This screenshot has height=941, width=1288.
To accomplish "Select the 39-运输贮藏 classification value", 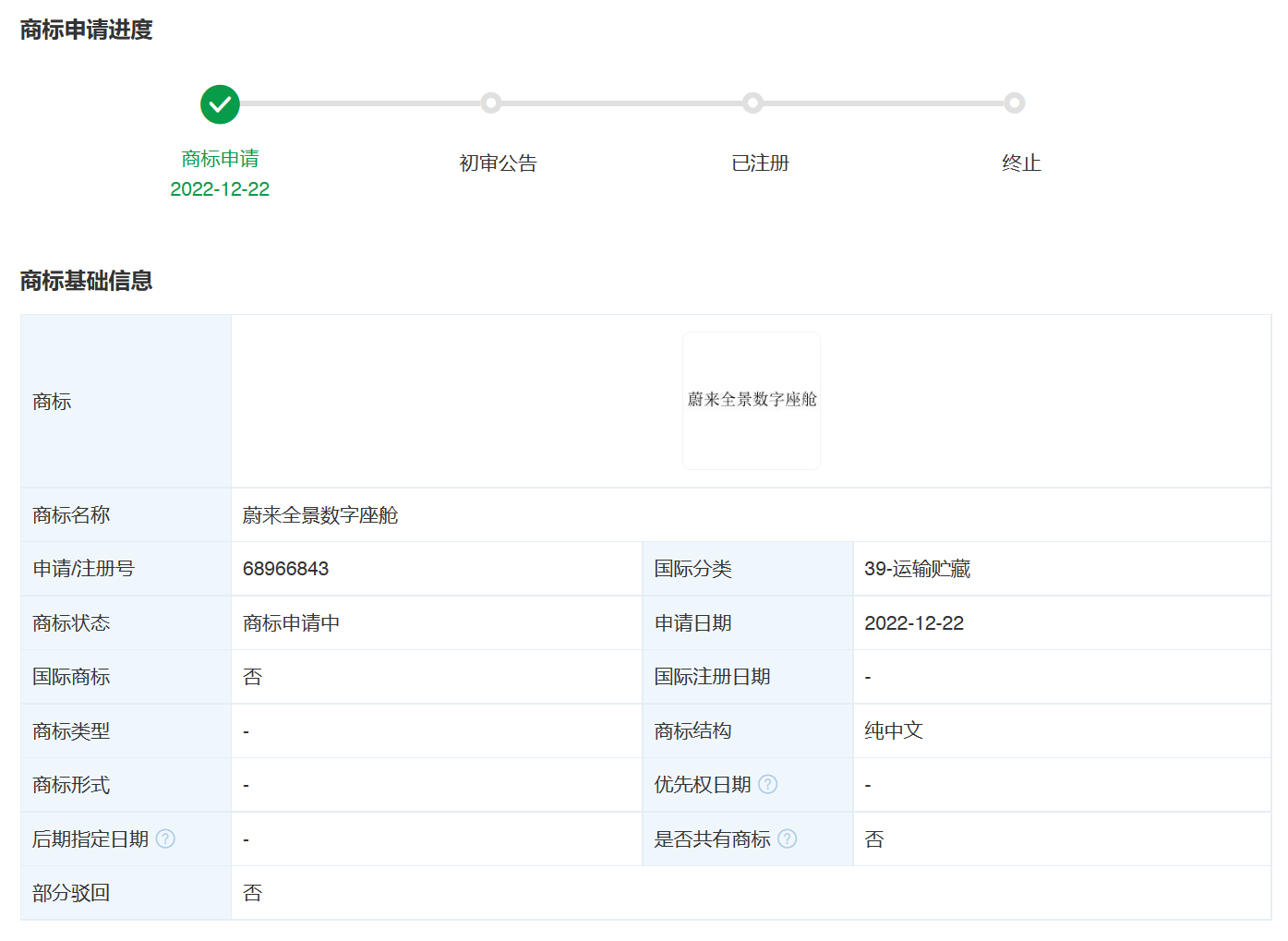I will coord(918,569).
